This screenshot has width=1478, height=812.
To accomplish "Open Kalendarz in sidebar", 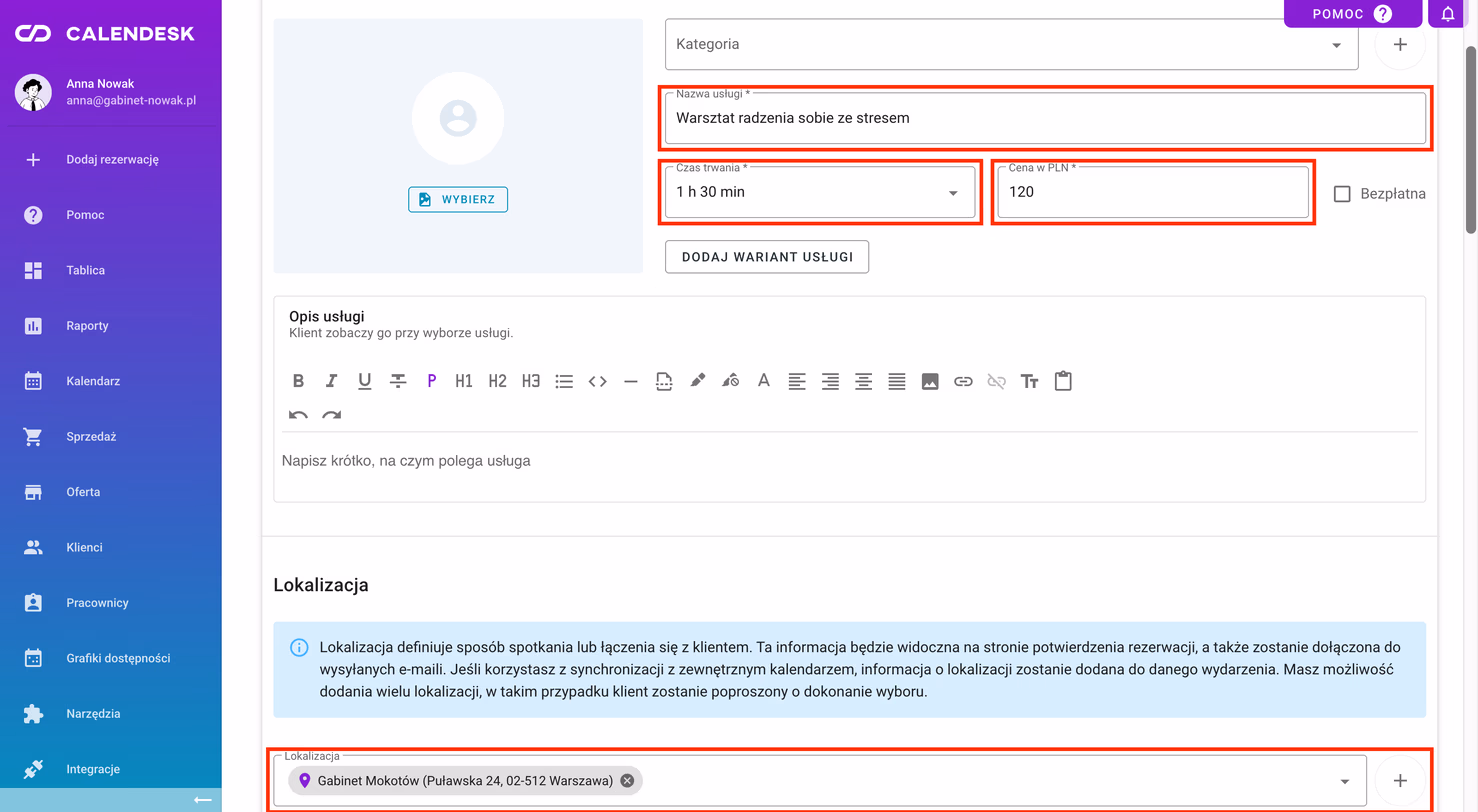I will pyautogui.click(x=111, y=381).
